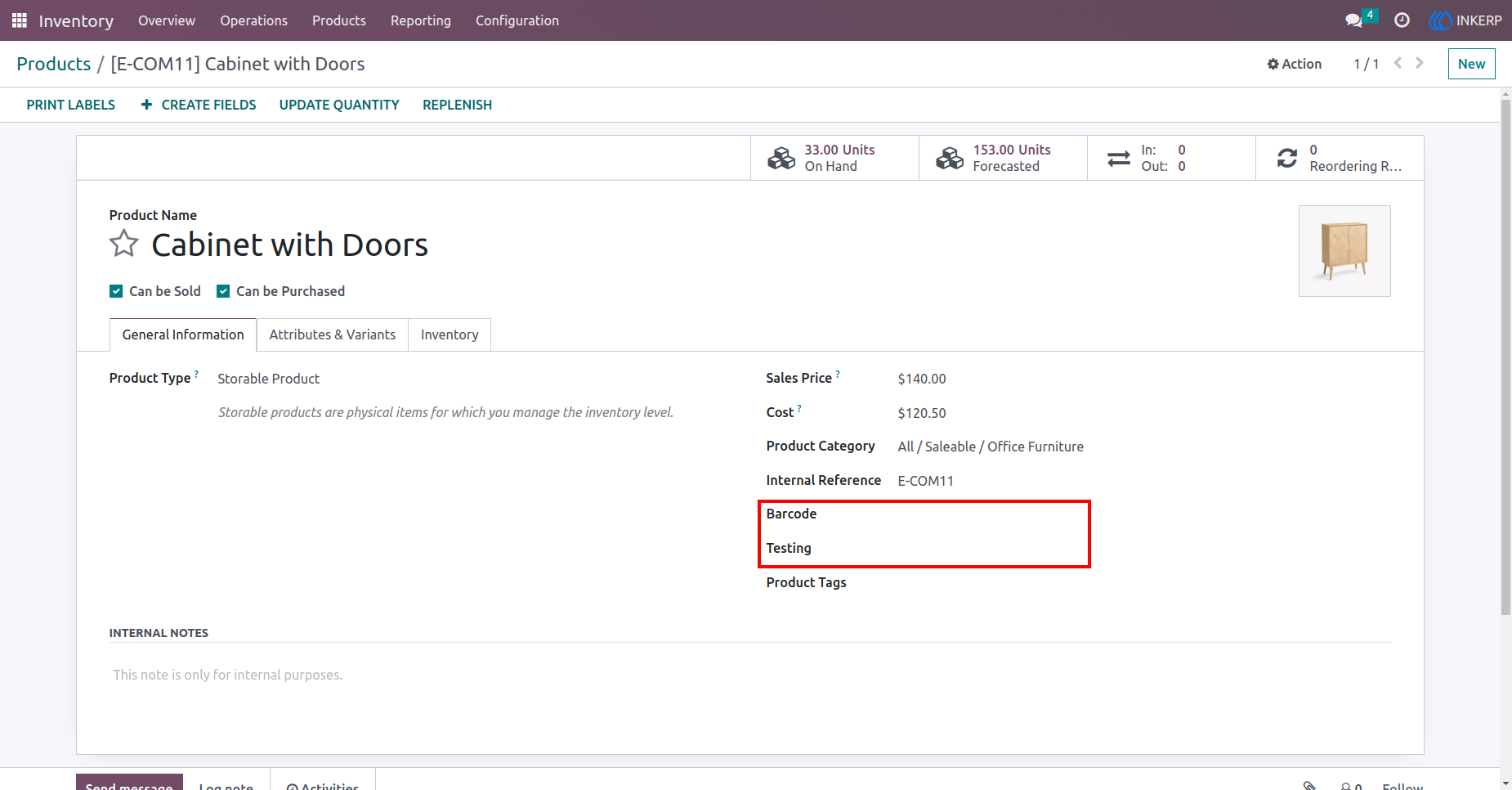This screenshot has width=1512, height=790.
Task: Click the Product Category field value
Action: point(991,447)
